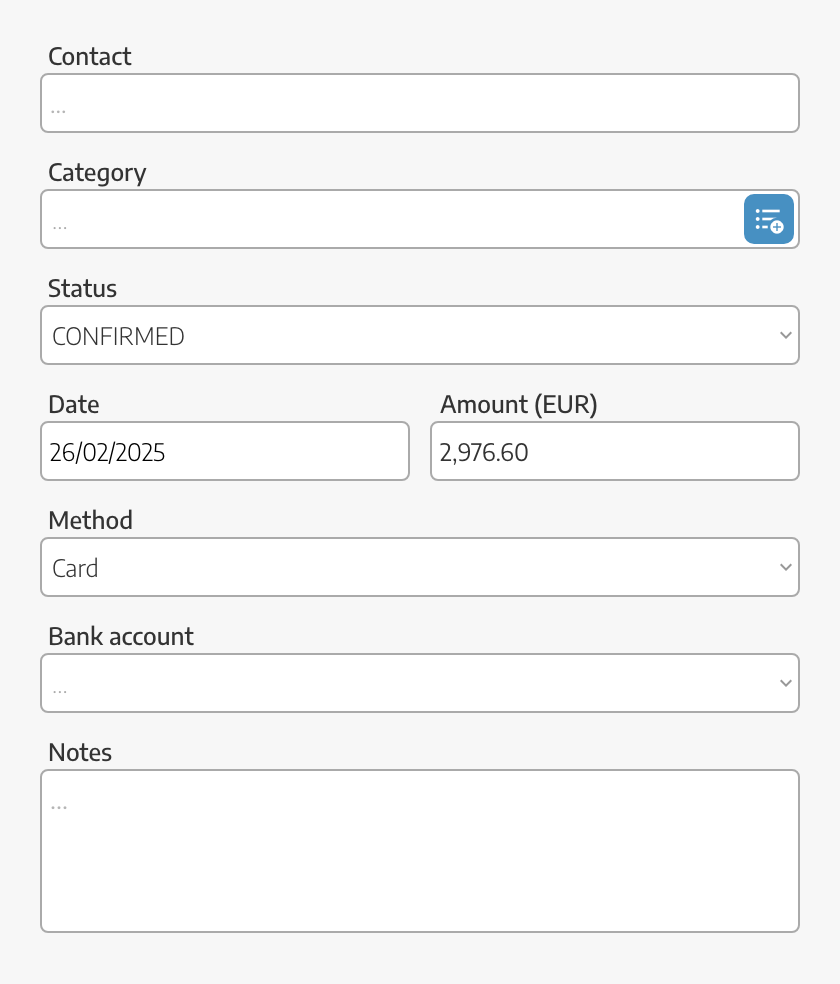
Task: Click the Amount (EUR) label
Action: 519,405
